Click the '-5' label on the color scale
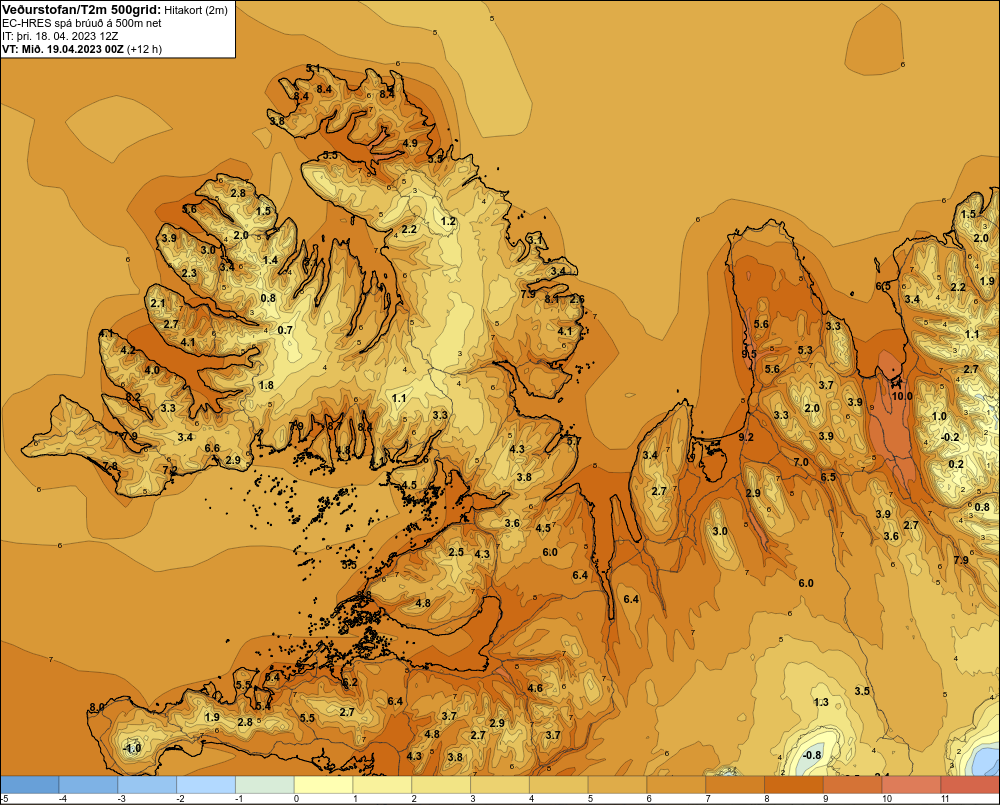1000x805 pixels. pyautogui.click(x=4, y=799)
